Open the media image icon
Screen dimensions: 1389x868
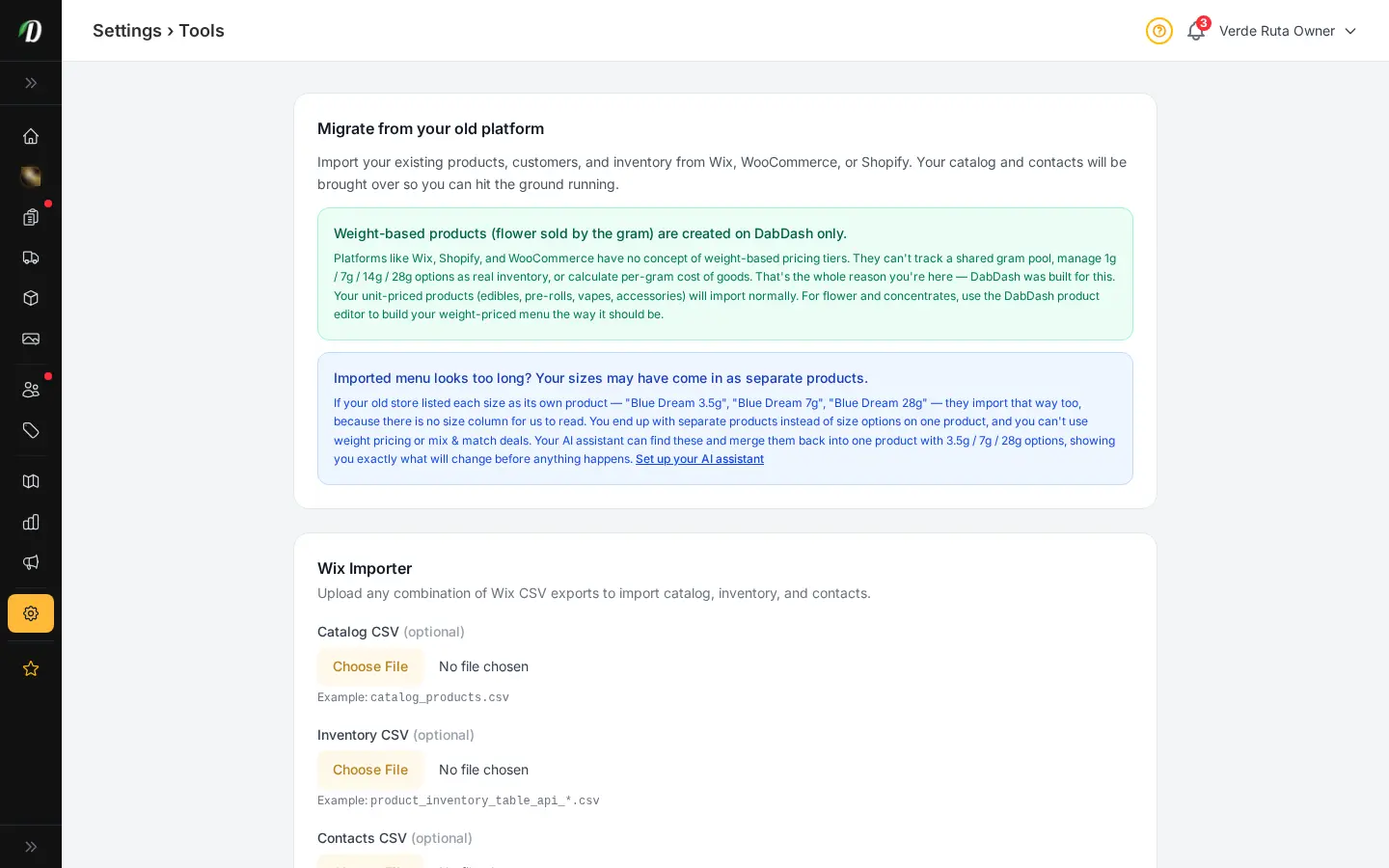click(x=31, y=339)
